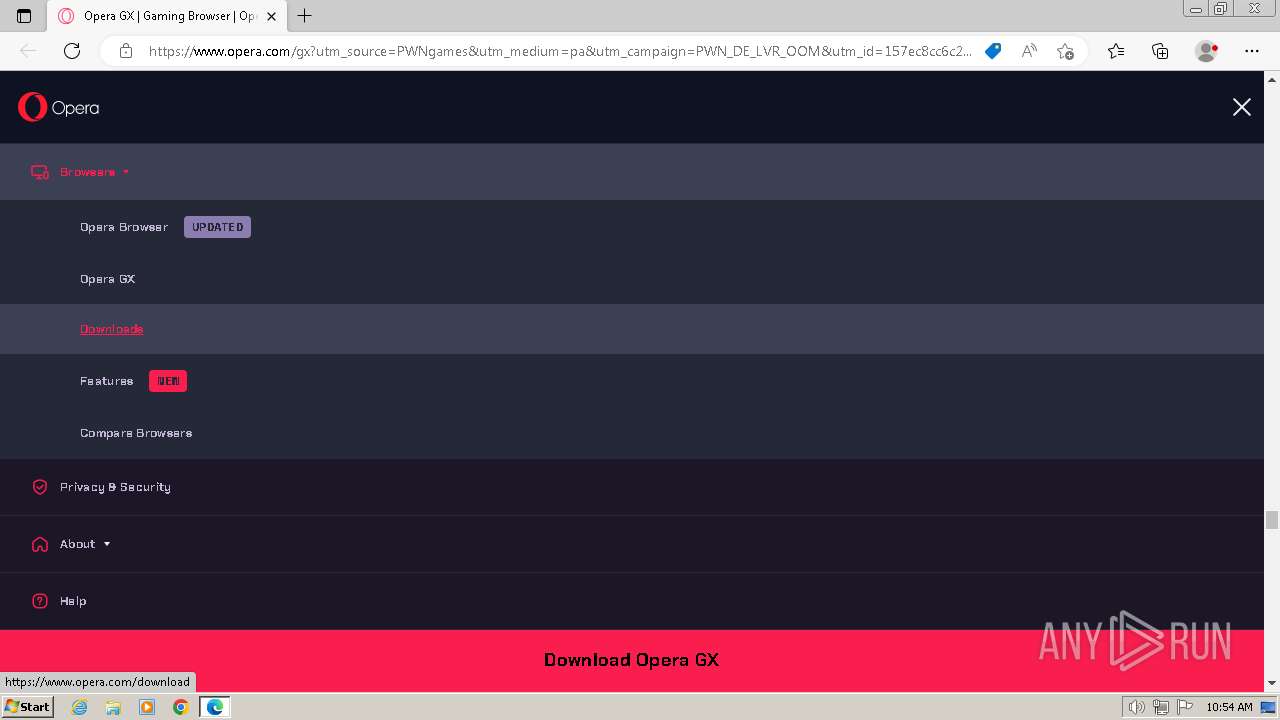The width and height of the screenshot is (1280, 720).
Task: Click the Opera logo in the header
Action: tap(59, 107)
